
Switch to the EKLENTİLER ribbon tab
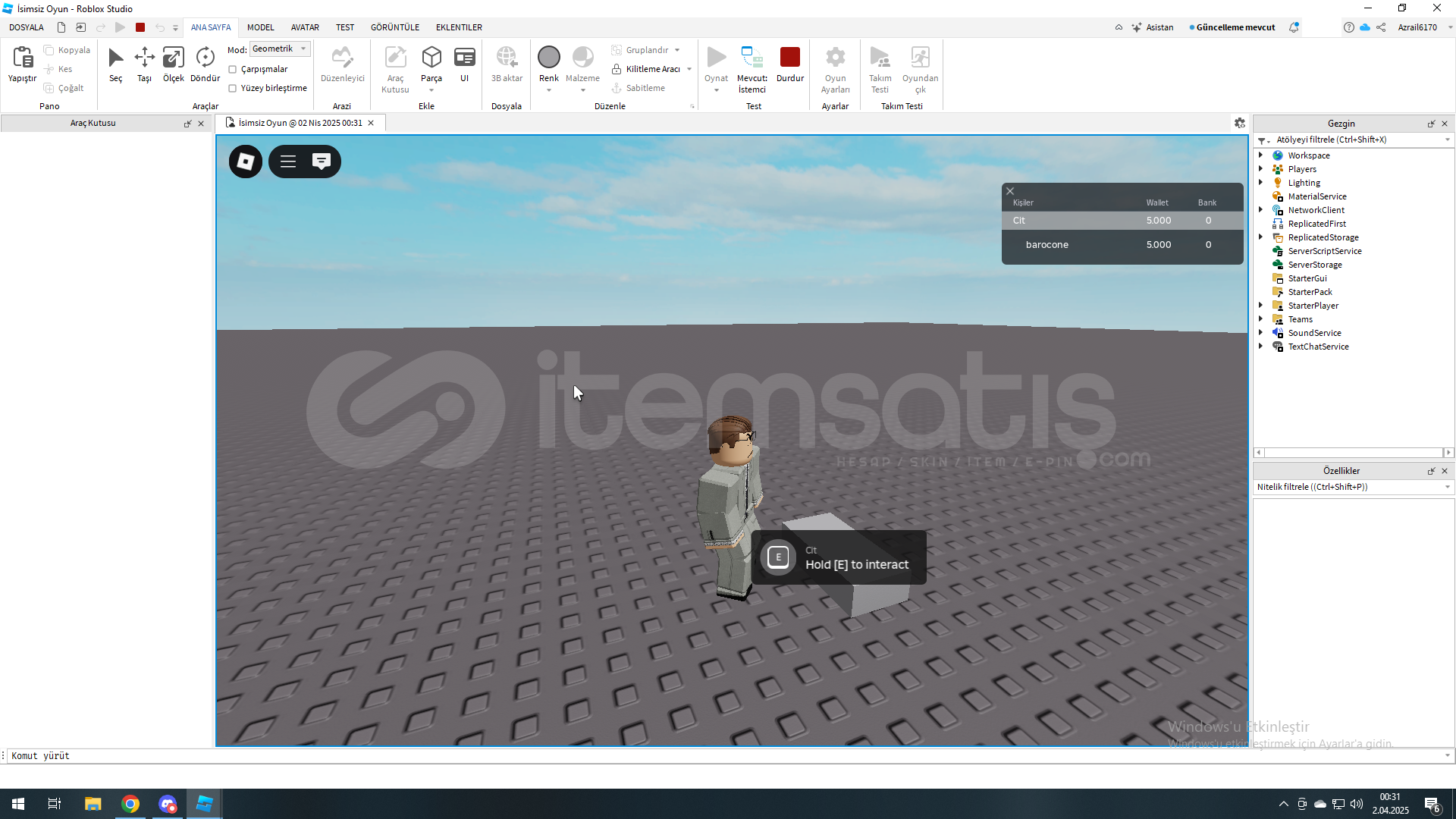coord(459,27)
